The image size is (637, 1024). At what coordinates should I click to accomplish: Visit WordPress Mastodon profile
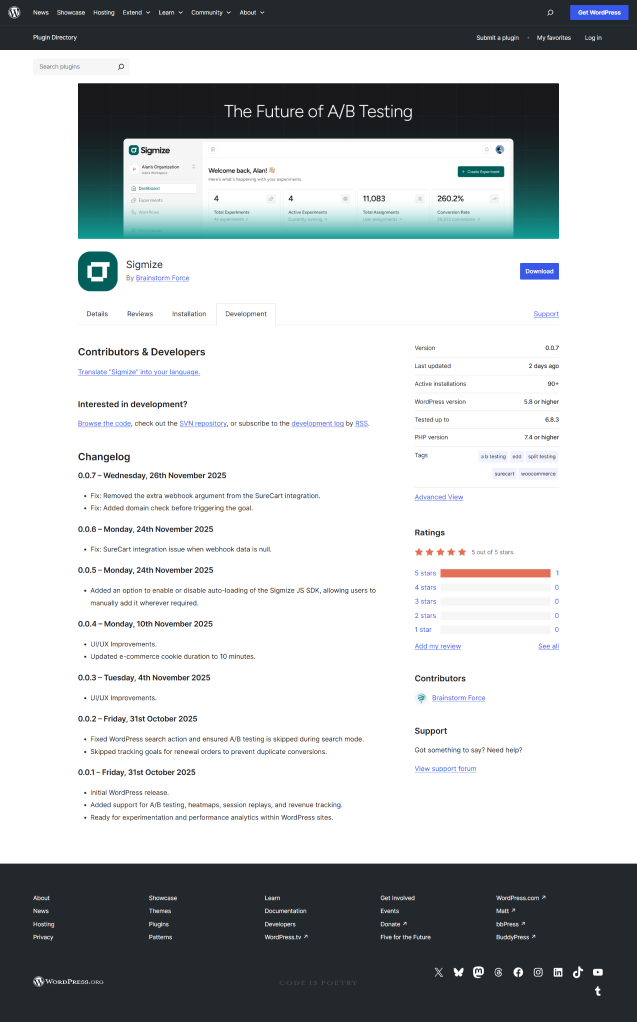(x=478, y=972)
